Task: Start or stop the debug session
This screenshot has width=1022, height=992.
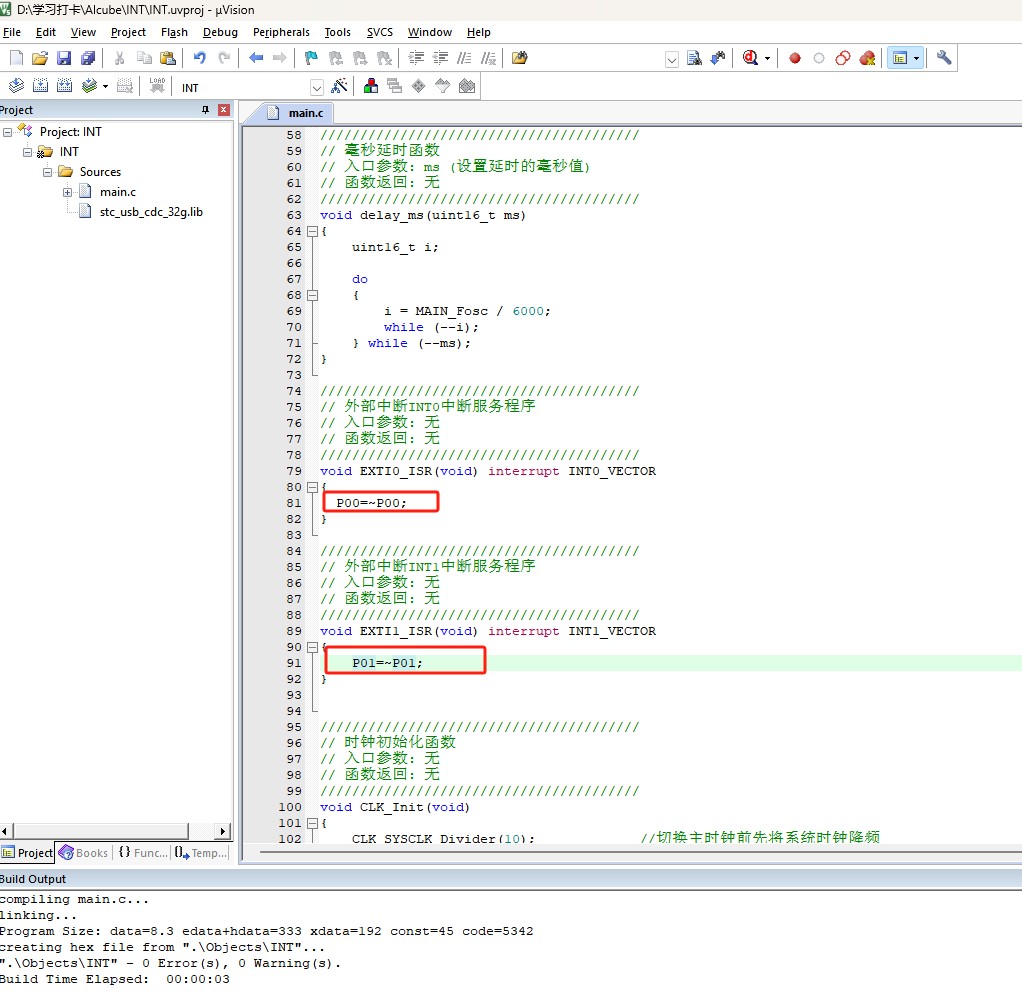Action: 750,58
